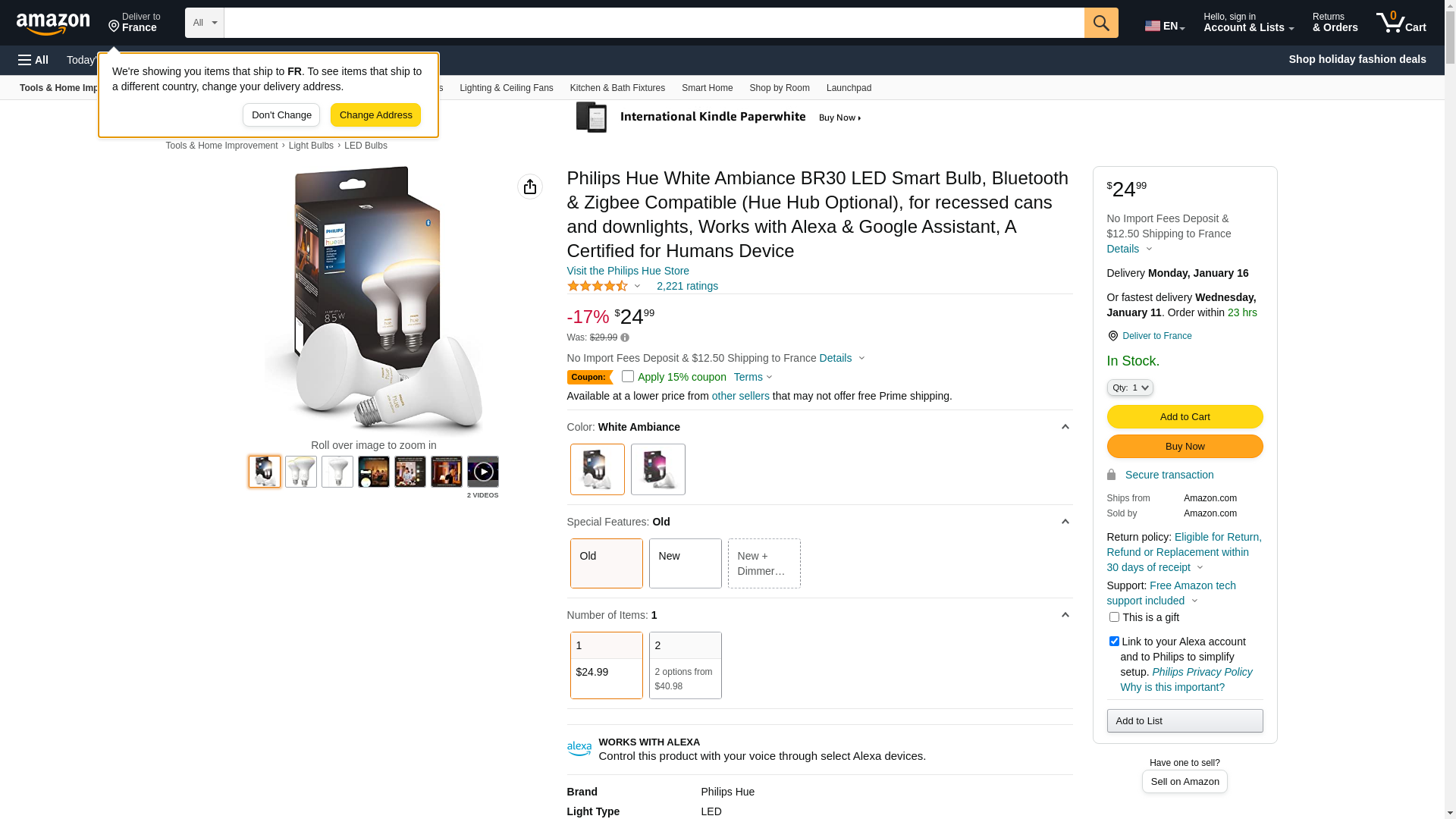Open Lighting & Ceiling Fans menu
This screenshot has height=819, width=1456.
click(506, 88)
